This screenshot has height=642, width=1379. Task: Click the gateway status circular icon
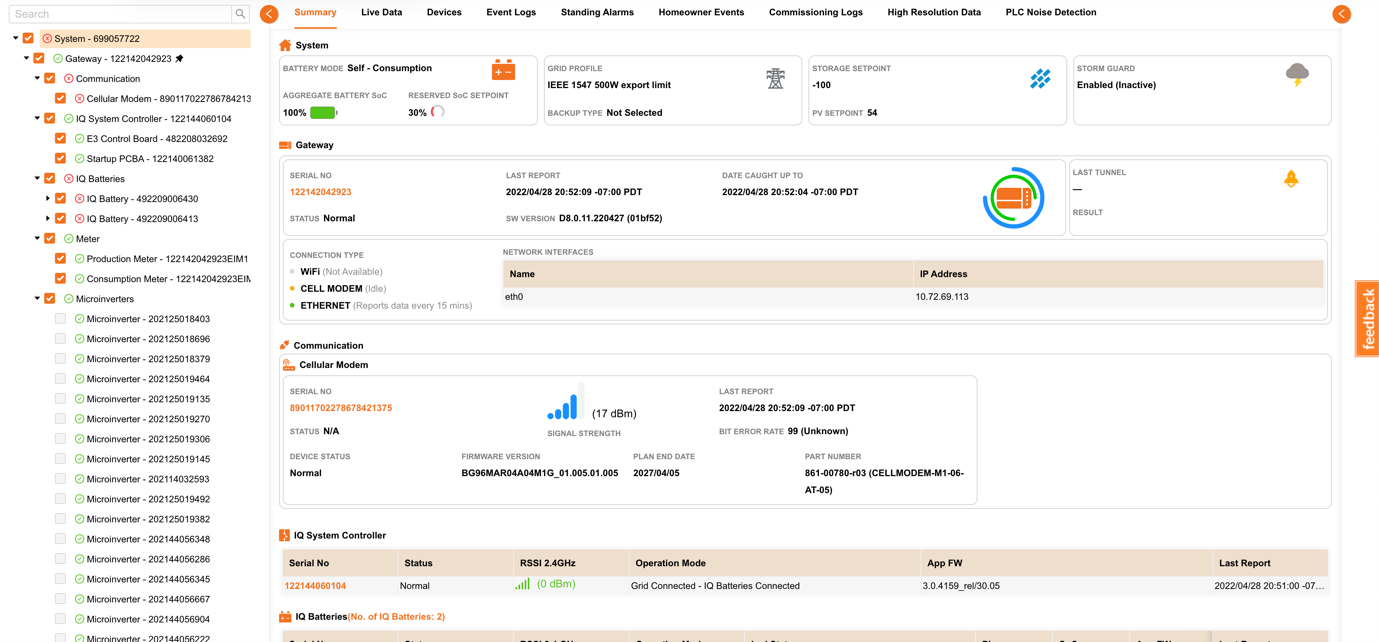tap(1013, 197)
